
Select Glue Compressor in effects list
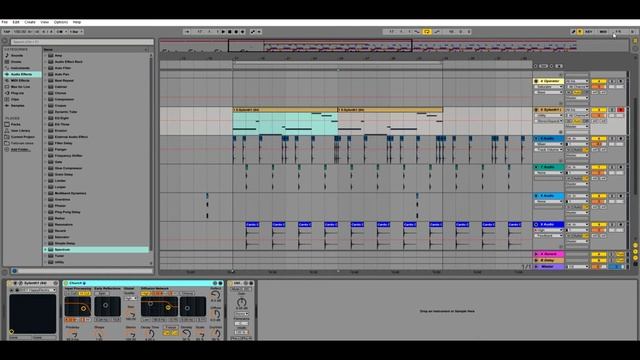click(x=68, y=168)
